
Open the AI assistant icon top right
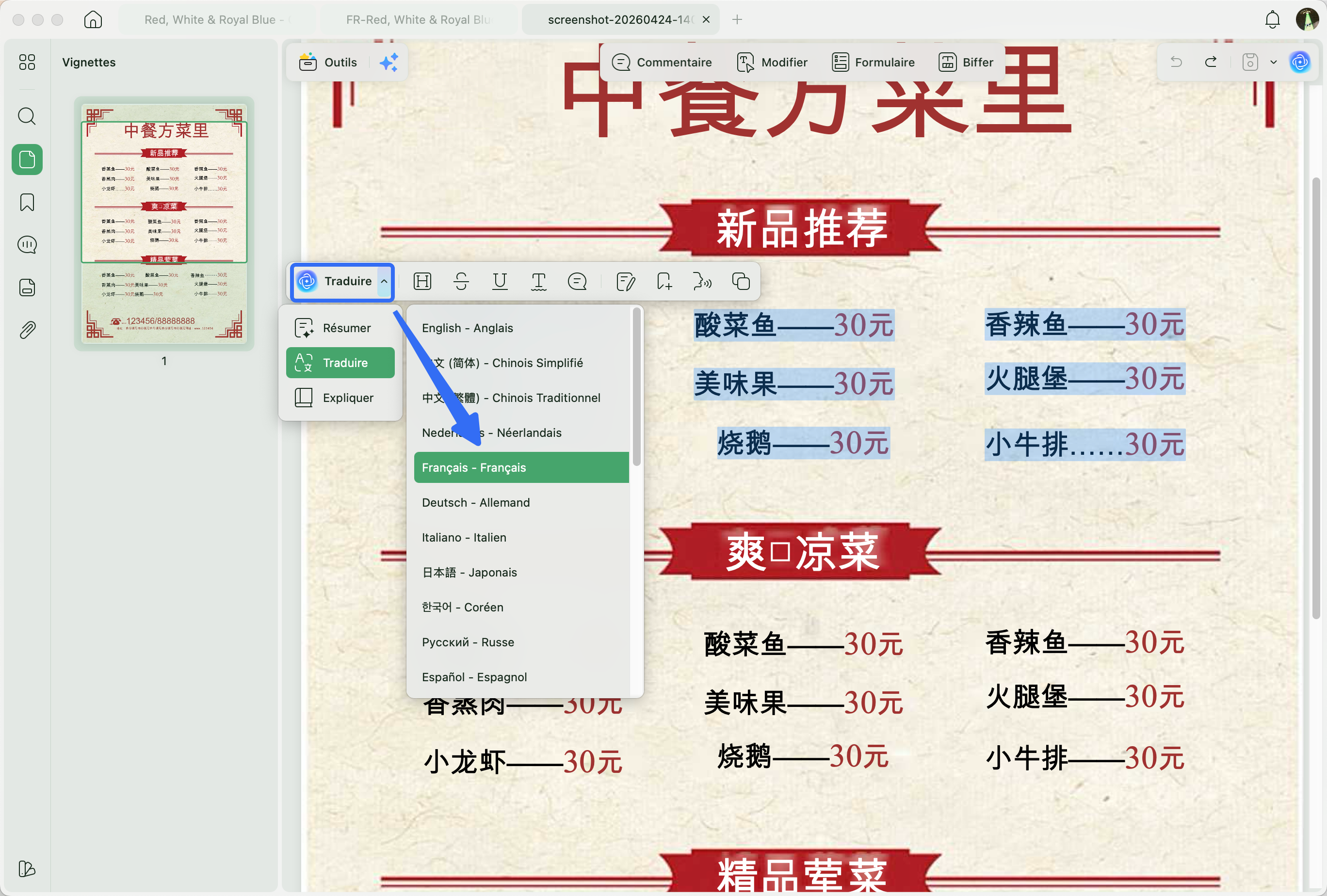coord(1300,62)
